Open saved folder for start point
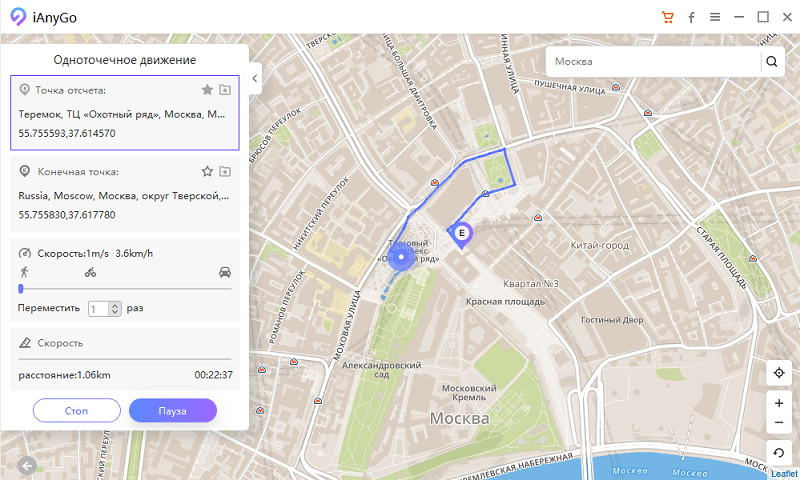The height and width of the screenshot is (480, 800). pyautogui.click(x=225, y=90)
